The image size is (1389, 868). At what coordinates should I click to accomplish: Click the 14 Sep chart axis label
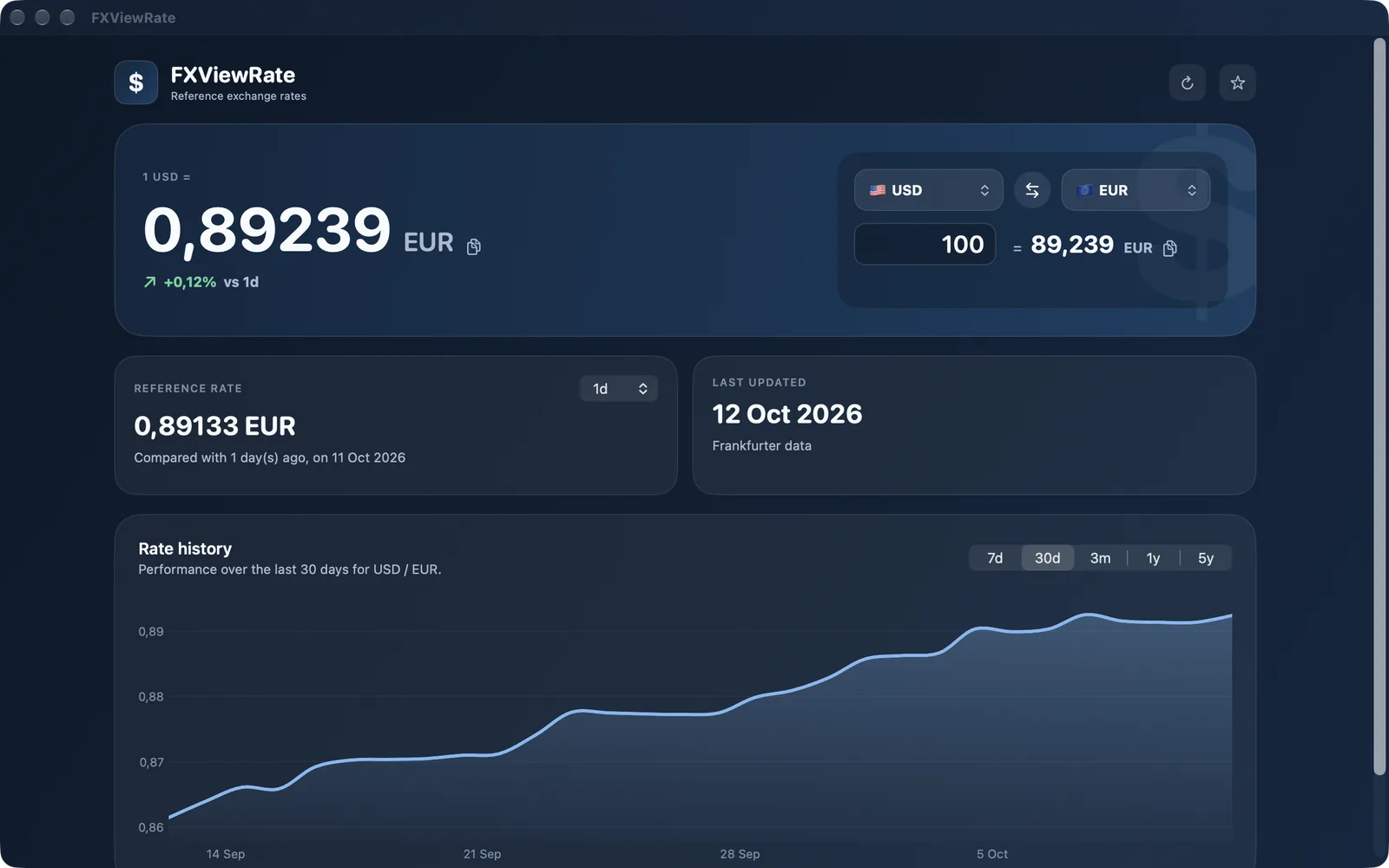[226, 854]
